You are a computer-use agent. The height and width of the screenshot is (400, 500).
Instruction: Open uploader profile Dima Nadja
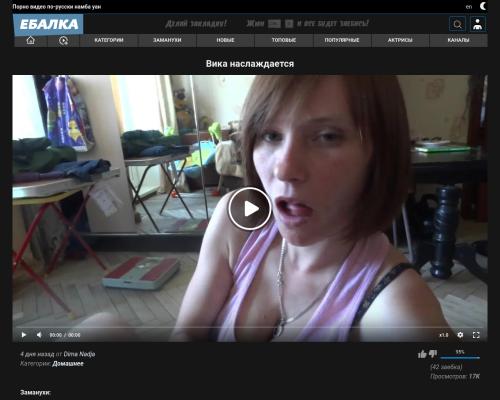pos(79,354)
